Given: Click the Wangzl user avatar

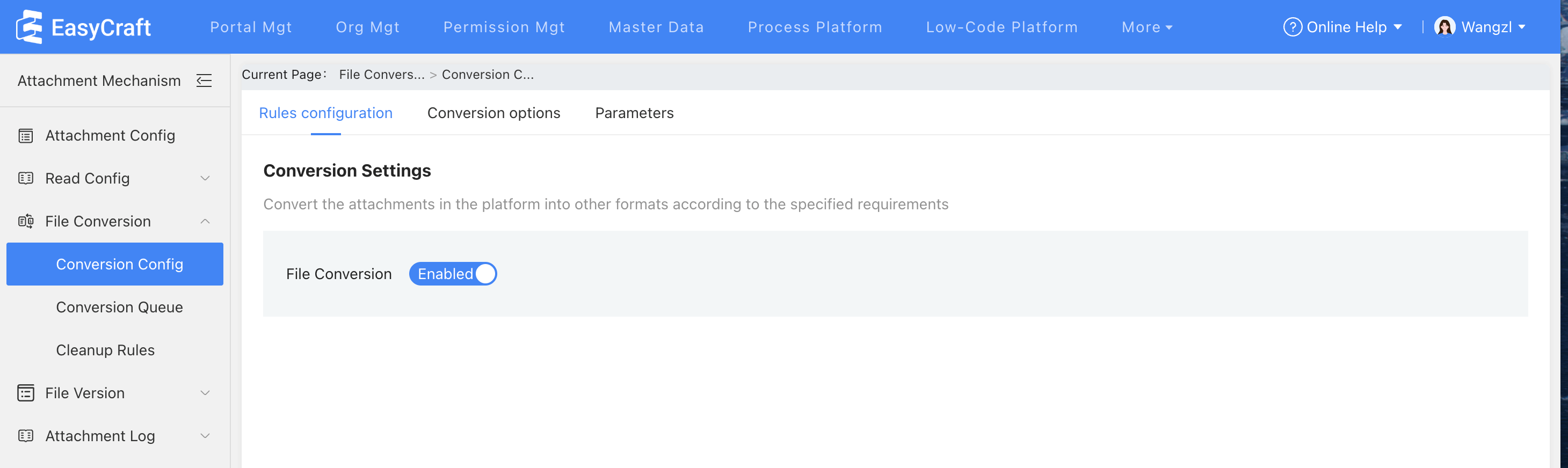Looking at the screenshot, I should click(x=1444, y=27).
